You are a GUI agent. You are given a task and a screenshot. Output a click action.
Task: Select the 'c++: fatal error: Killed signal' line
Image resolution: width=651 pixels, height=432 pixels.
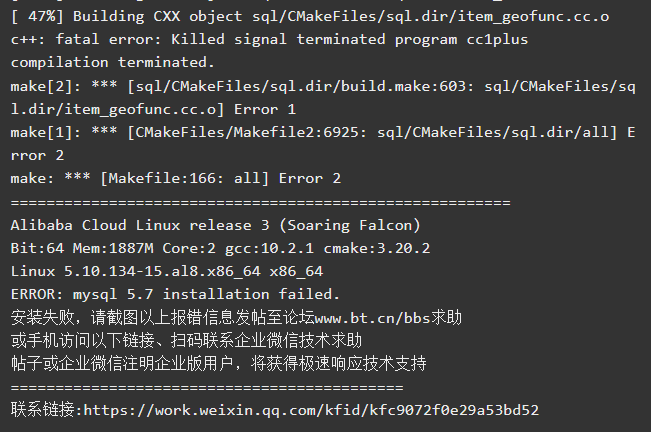coord(269,39)
